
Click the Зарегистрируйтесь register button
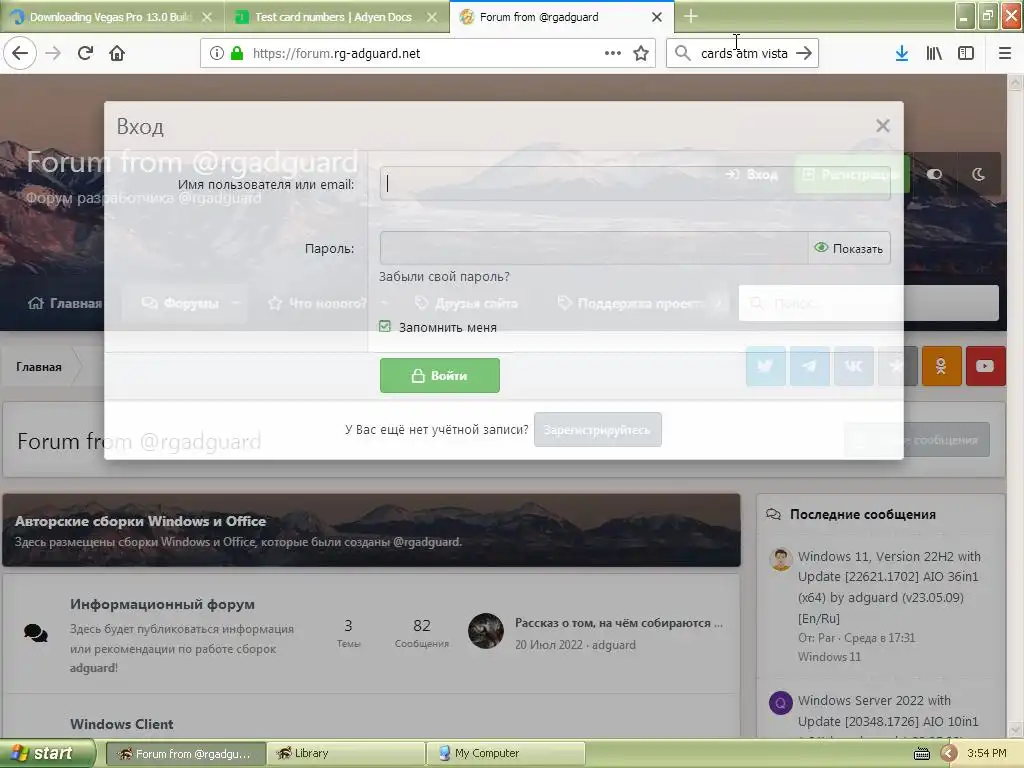pyautogui.click(x=598, y=430)
